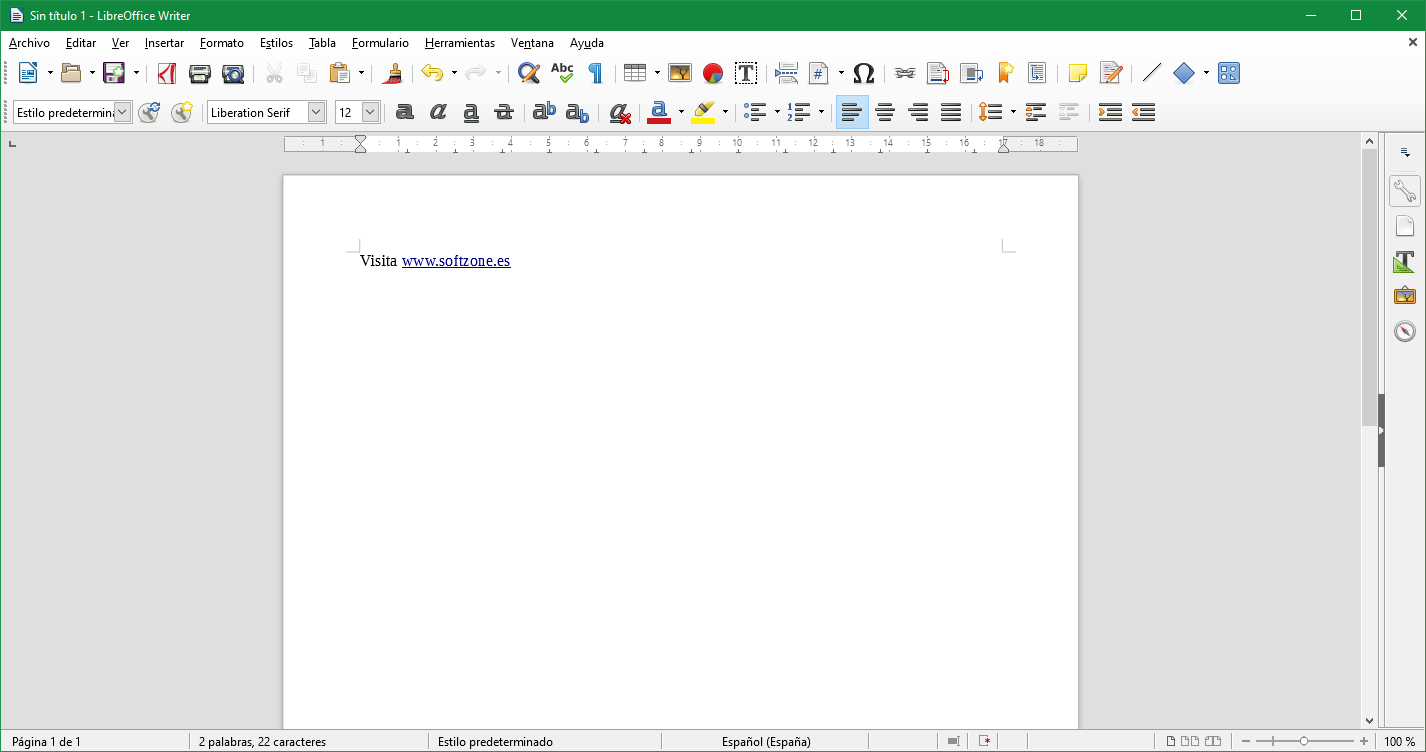
Task: Open the Insertar menu
Action: coord(164,43)
